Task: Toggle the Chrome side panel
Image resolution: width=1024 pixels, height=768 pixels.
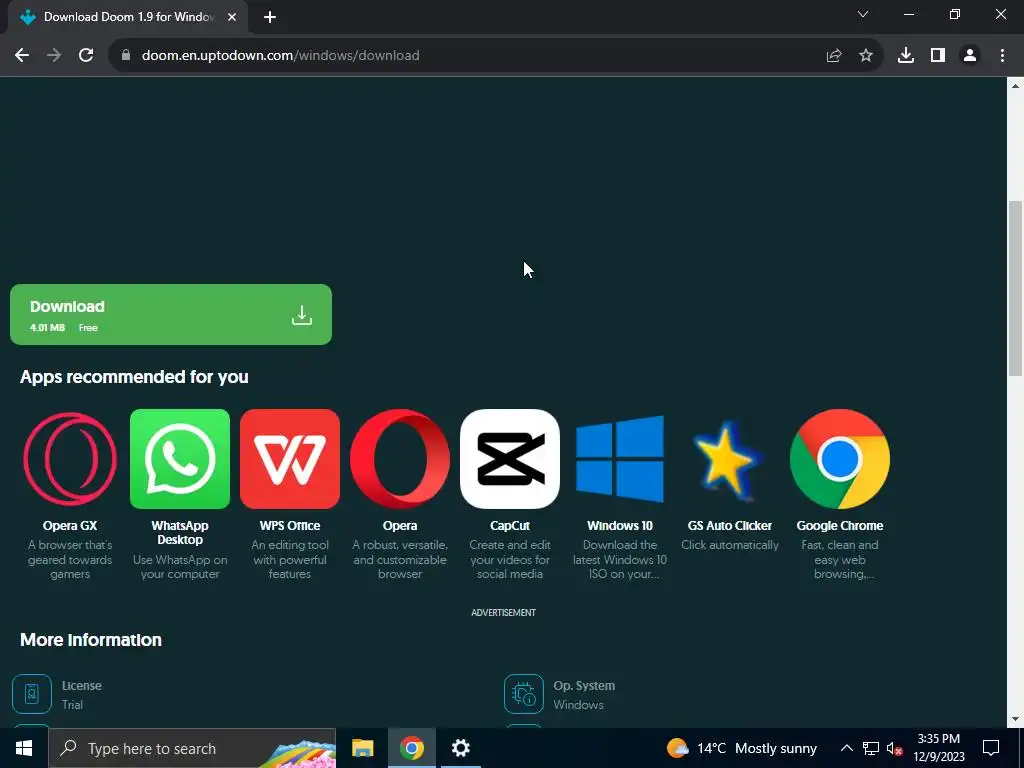Action: point(938,56)
